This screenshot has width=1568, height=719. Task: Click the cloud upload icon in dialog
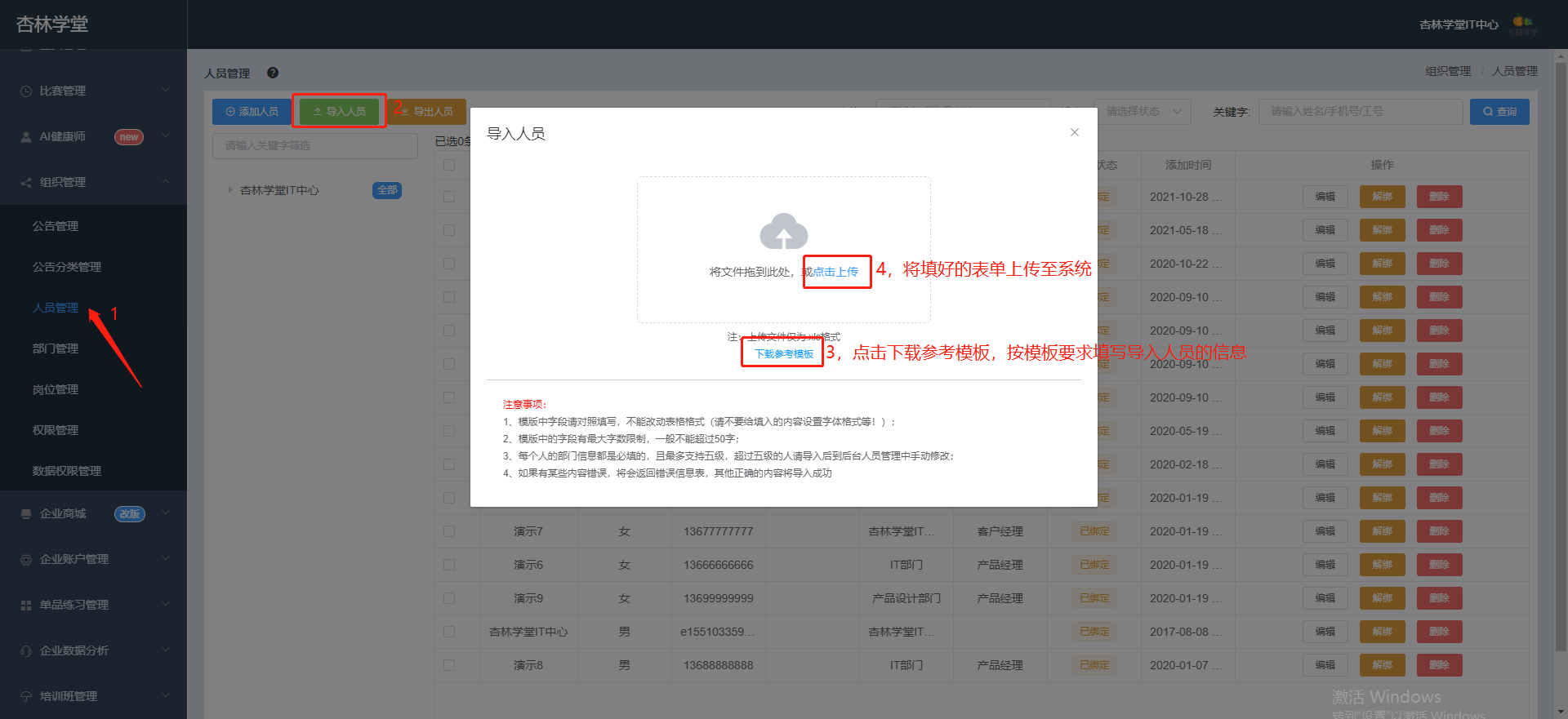pos(784,231)
